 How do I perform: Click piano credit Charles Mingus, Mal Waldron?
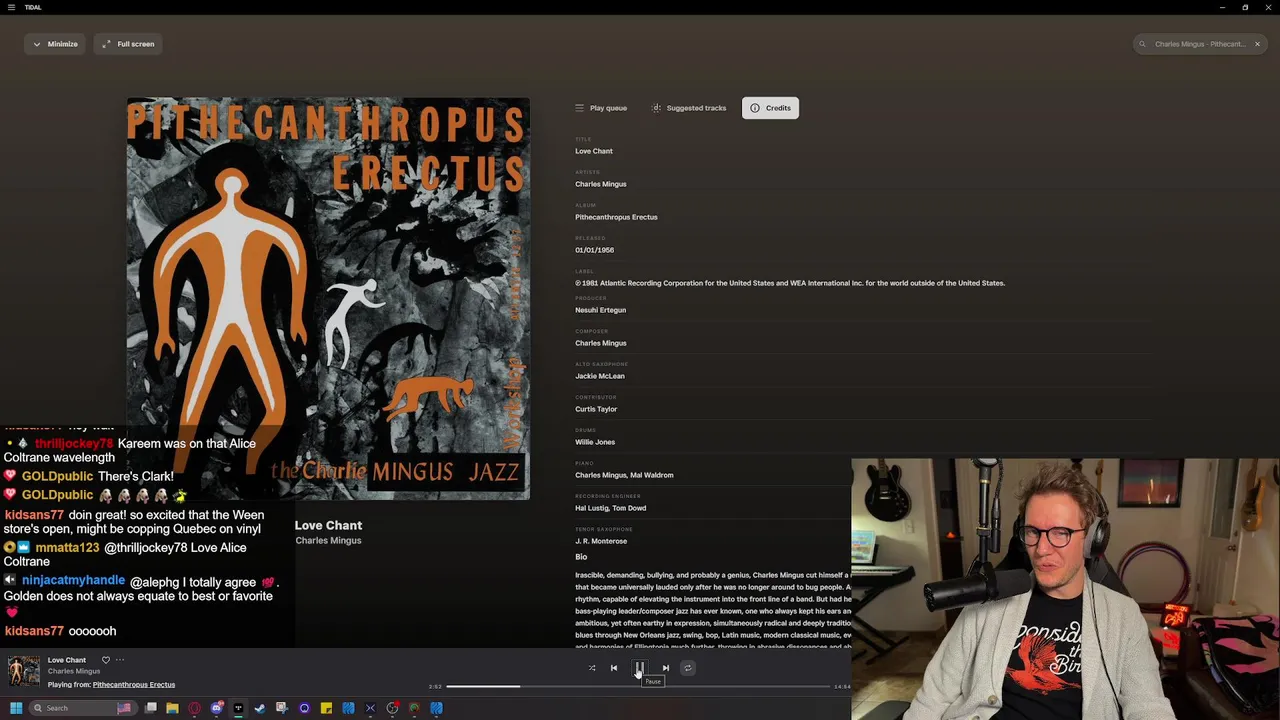624,475
